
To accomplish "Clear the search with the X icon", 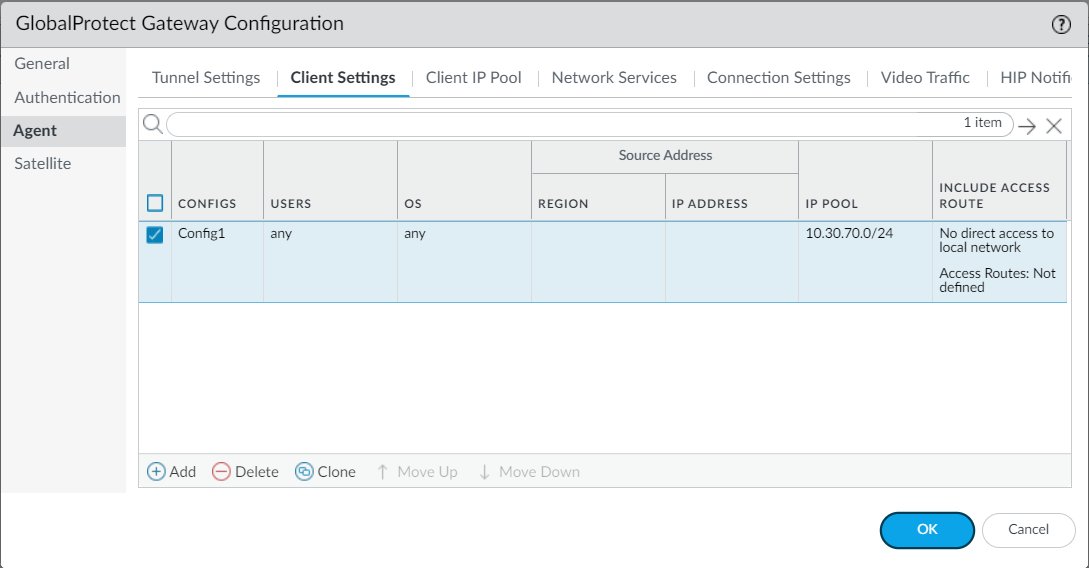I will pyautogui.click(x=1053, y=126).
